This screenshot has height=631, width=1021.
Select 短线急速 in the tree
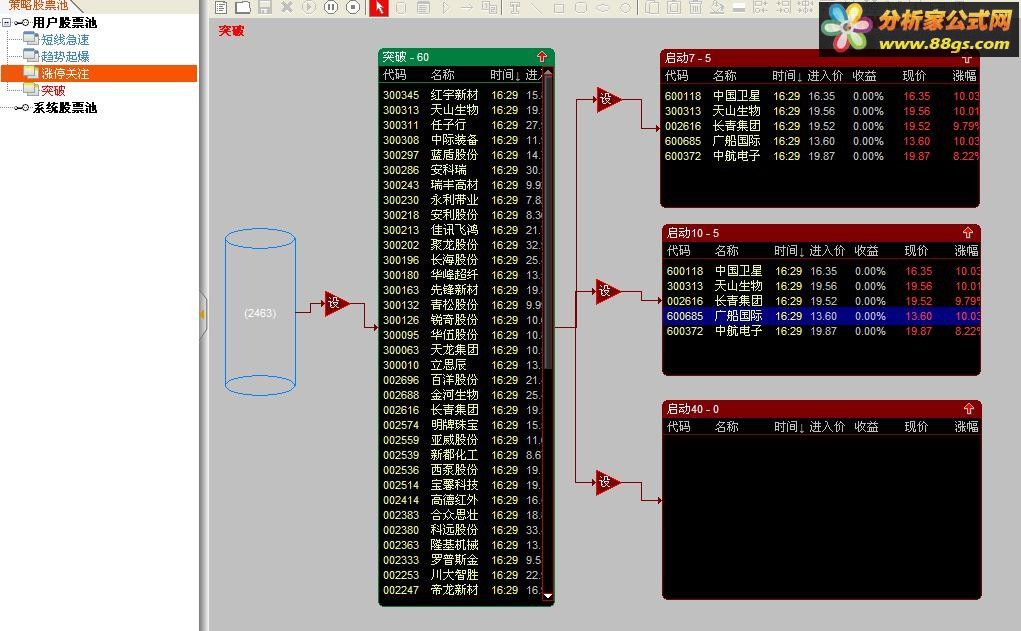64,39
